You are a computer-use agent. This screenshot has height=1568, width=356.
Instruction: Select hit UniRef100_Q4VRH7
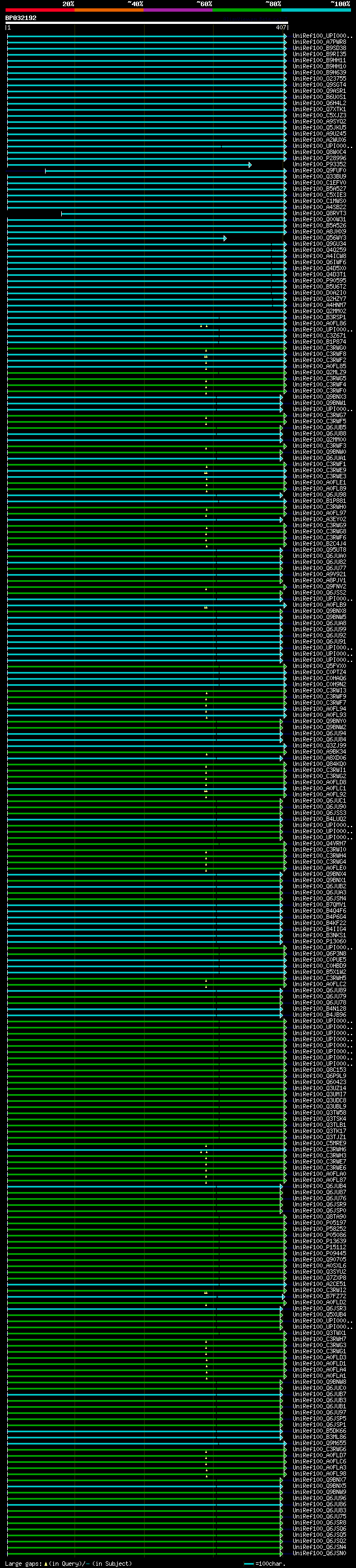coord(319,844)
